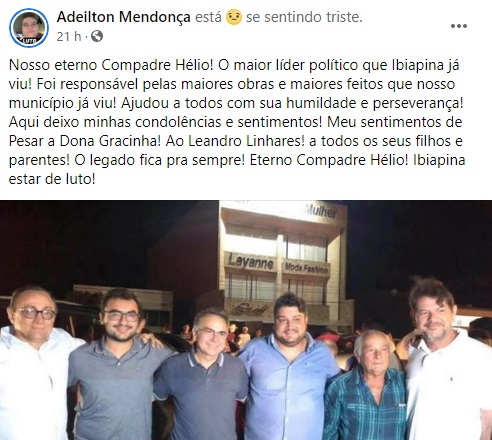This screenshot has height=440, width=492.
Task: Click the 'Ibiapina estar de luto!' closing line
Action: pos(237,170)
